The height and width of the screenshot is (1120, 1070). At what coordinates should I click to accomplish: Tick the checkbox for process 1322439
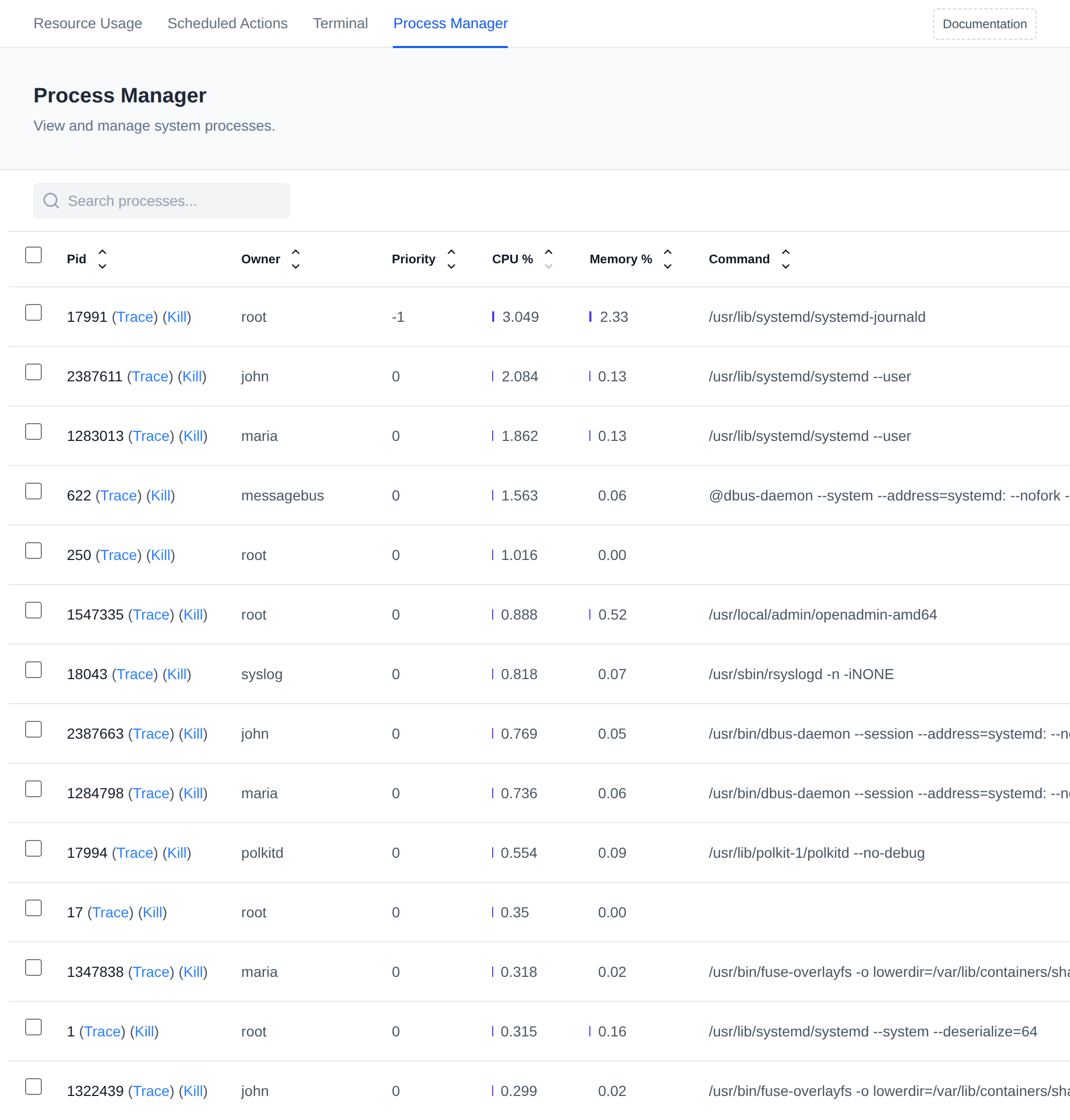(33, 1087)
